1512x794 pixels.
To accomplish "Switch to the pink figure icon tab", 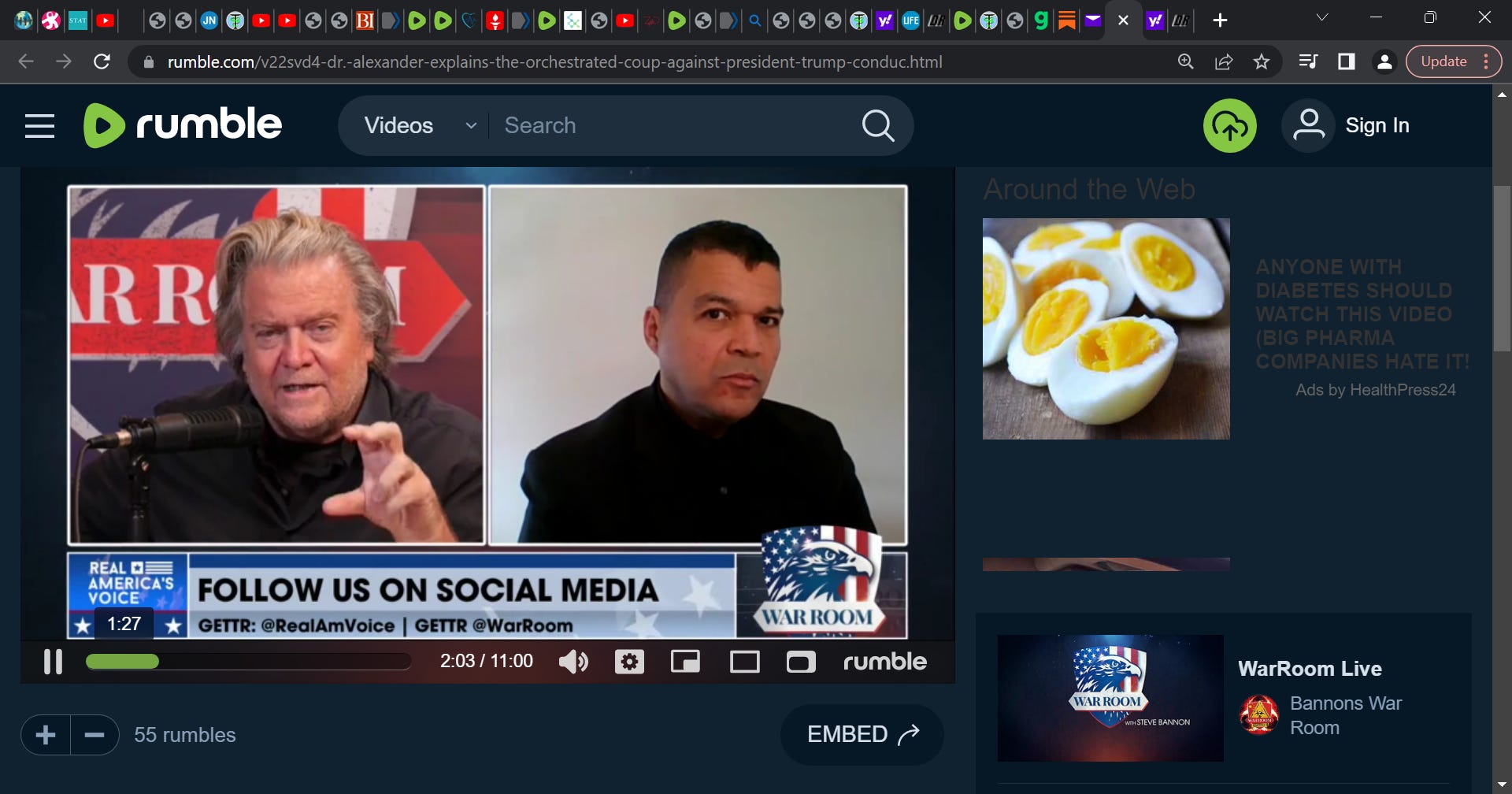I will coord(51,20).
